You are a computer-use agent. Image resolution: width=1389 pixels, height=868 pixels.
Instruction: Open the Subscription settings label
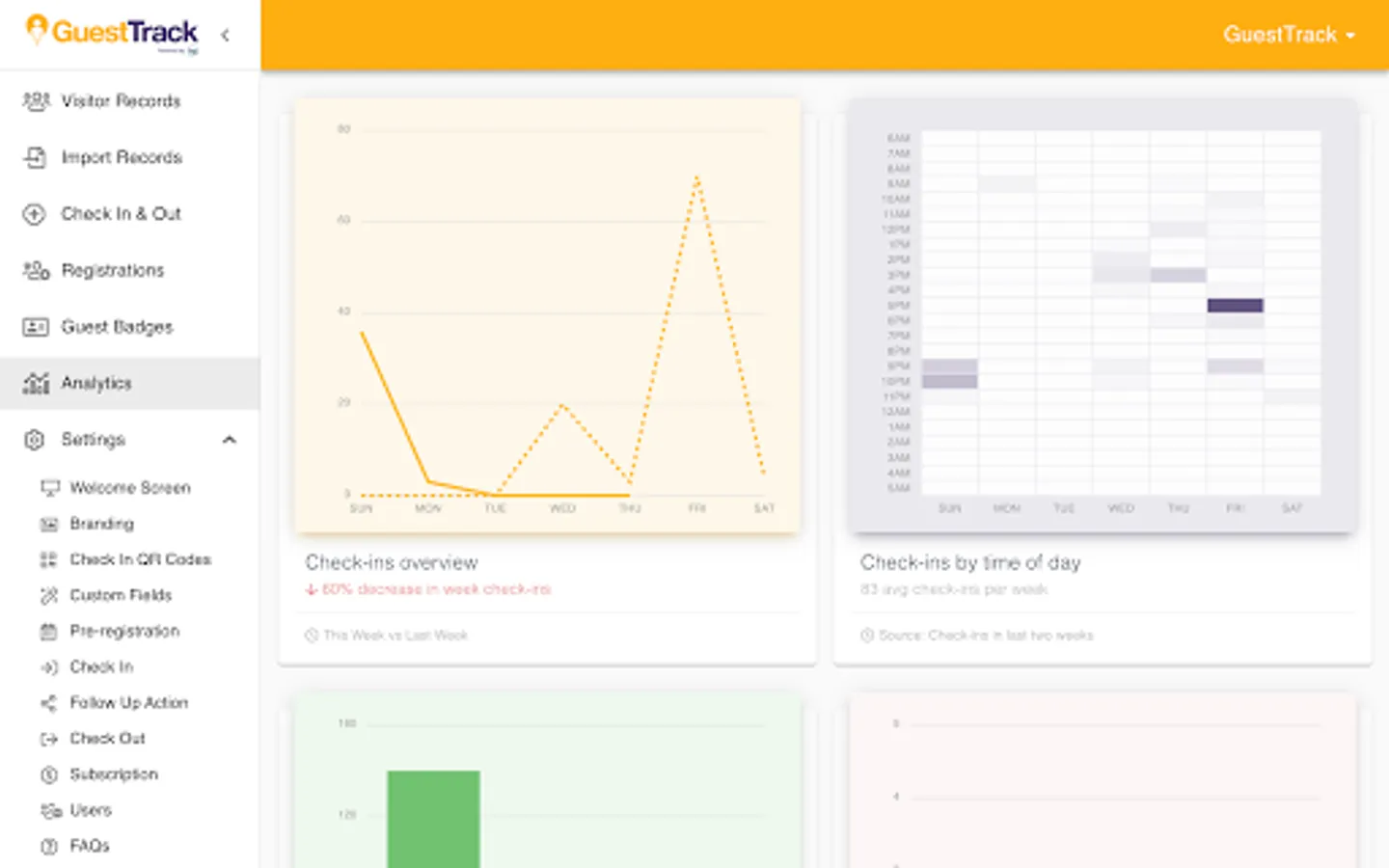click(x=114, y=774)
